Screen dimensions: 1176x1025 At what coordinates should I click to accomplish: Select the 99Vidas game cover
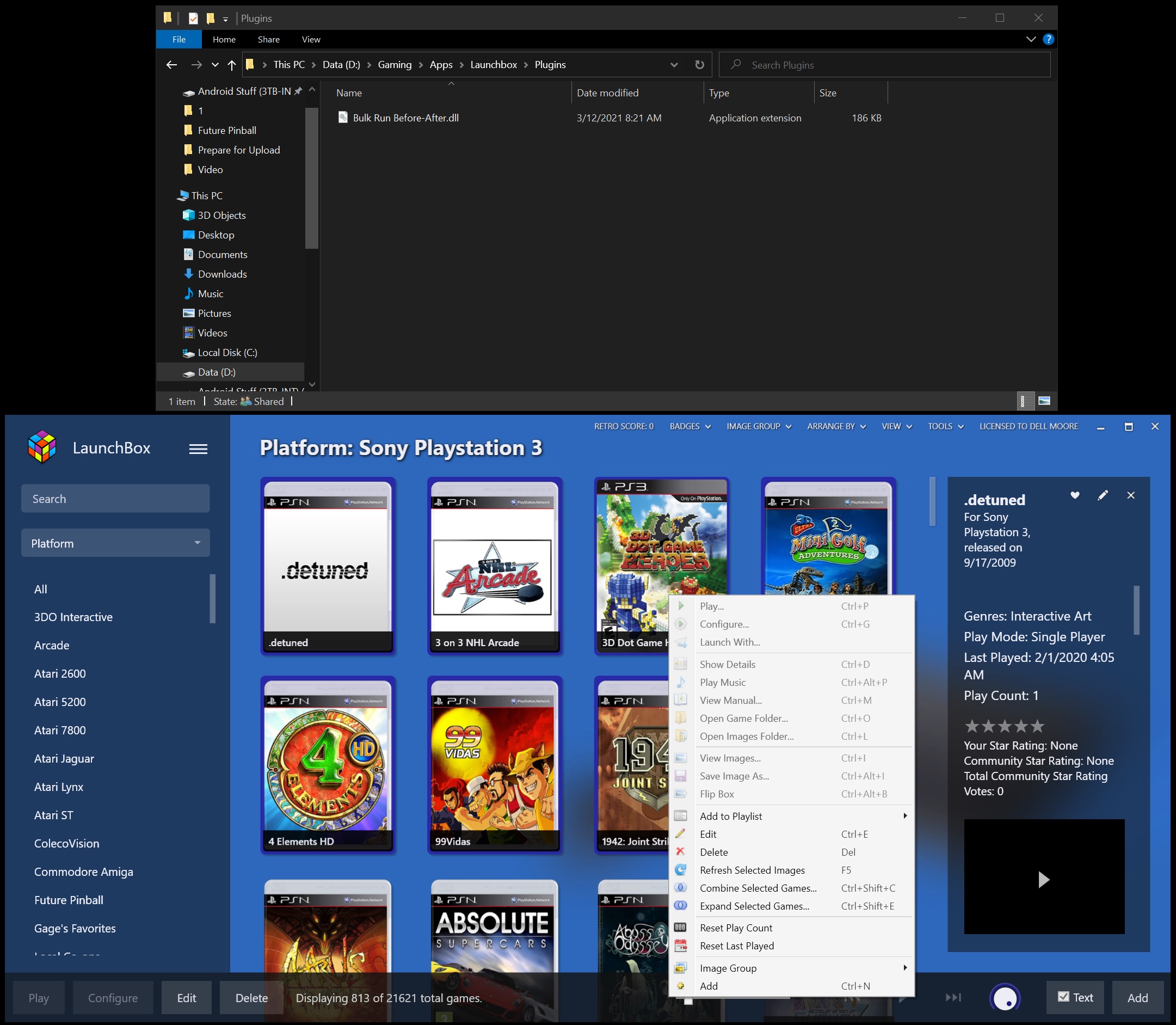tap(494, 764)
